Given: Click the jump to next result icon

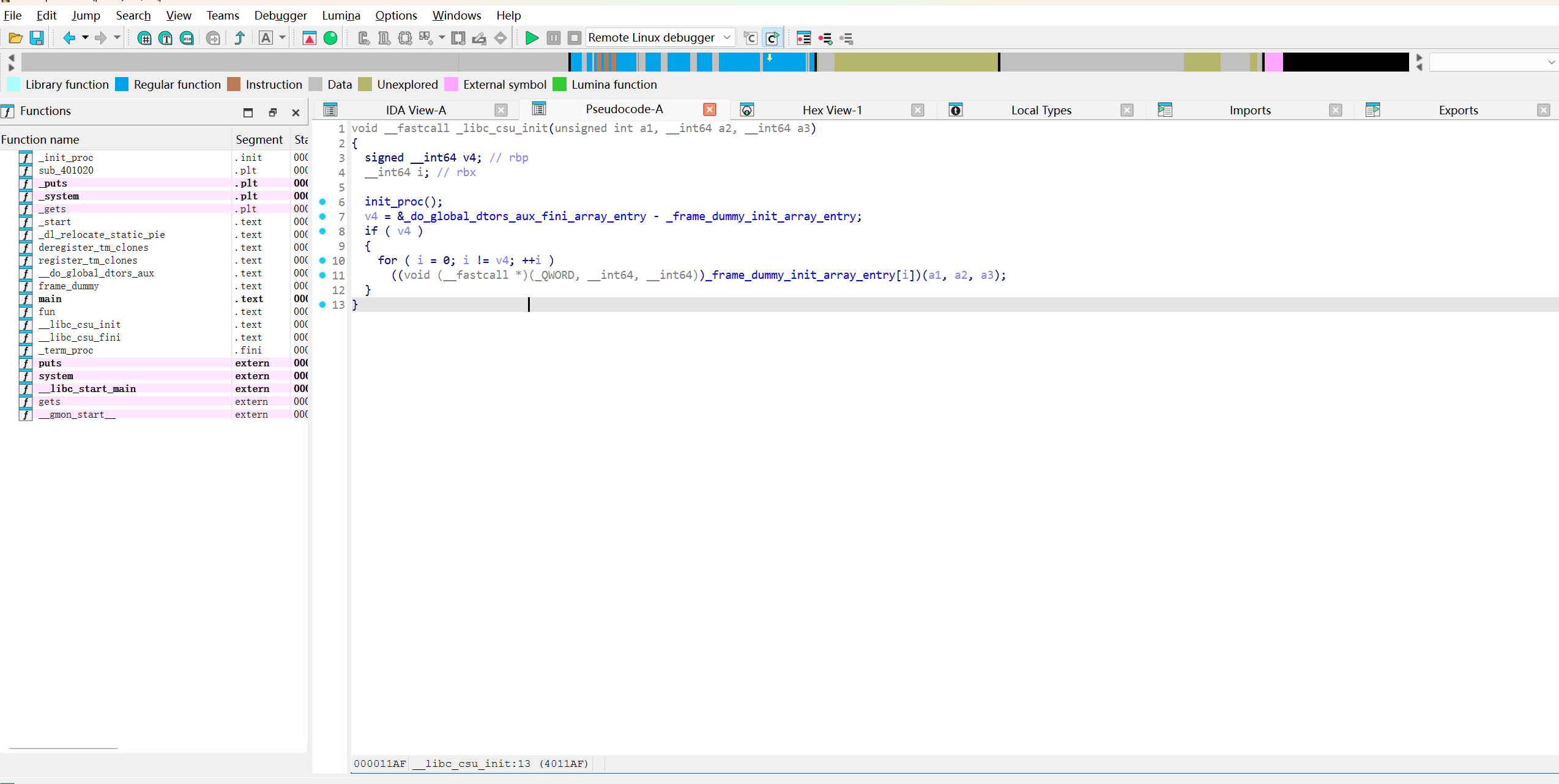Looking at the screenshot, I should pyautogui.click(x=213, y=39).
